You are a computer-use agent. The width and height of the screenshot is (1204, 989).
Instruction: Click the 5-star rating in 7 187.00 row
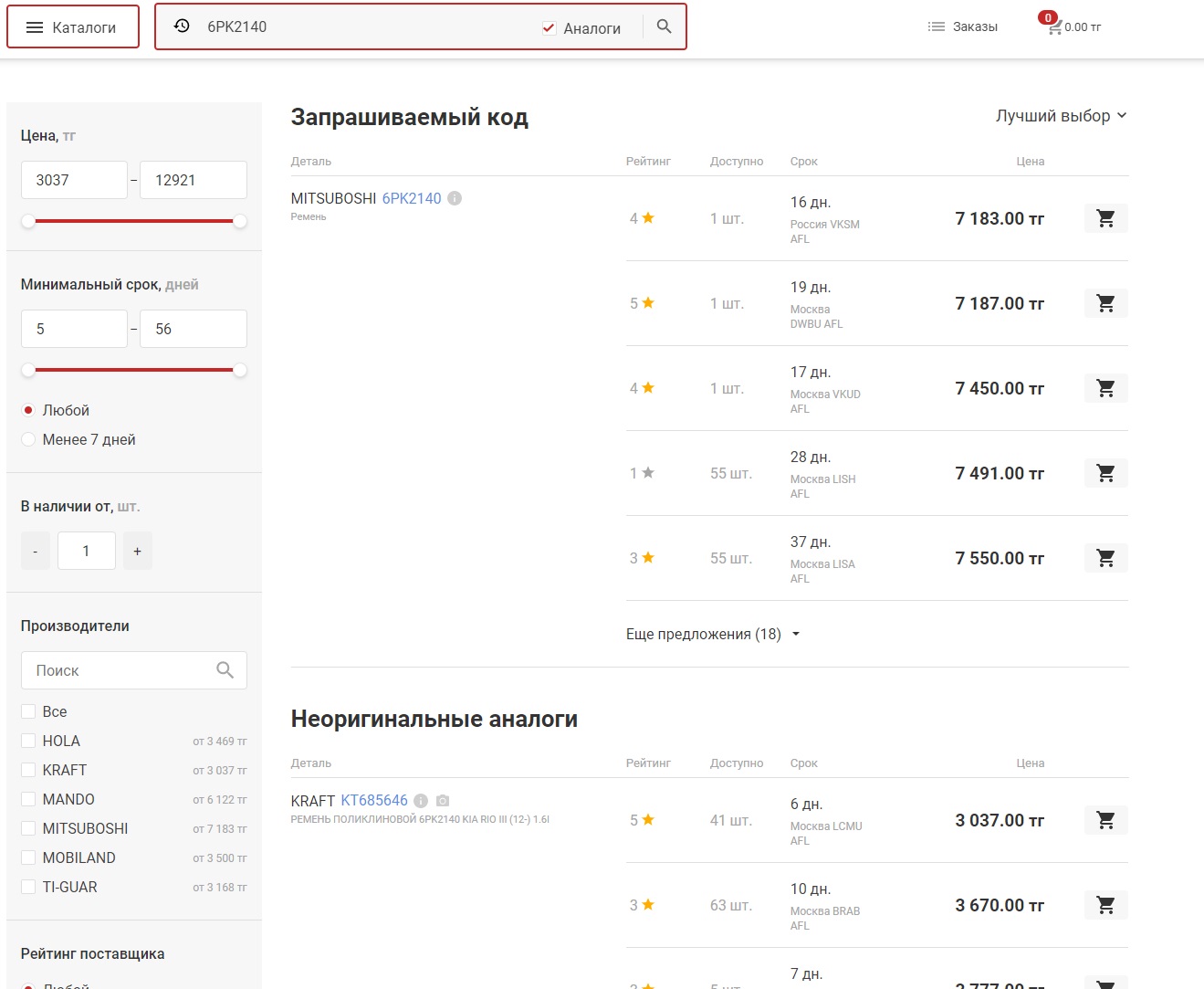[642, 303]
